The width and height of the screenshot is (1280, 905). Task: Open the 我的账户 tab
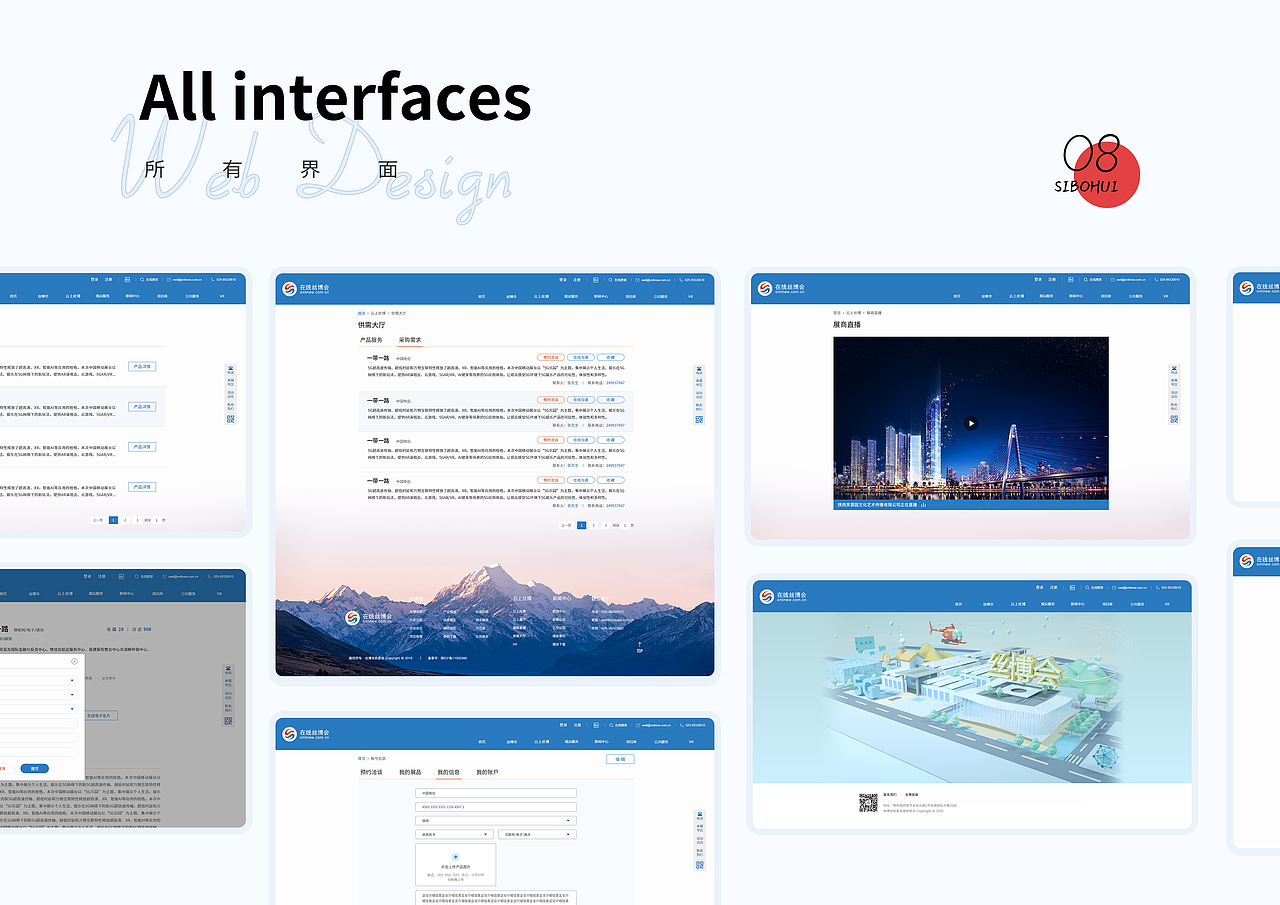(x=487, y=772)
